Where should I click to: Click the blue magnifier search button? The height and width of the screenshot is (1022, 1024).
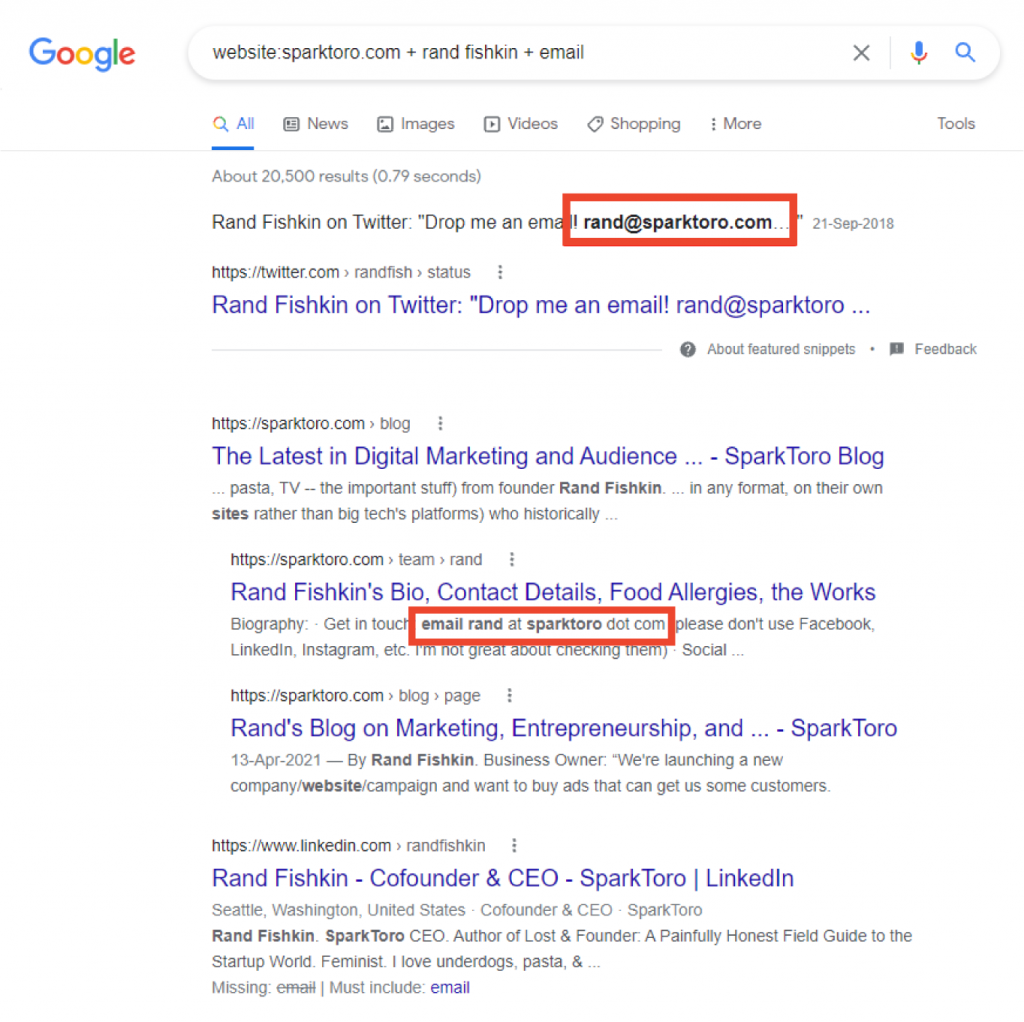(x=965, y=53)
